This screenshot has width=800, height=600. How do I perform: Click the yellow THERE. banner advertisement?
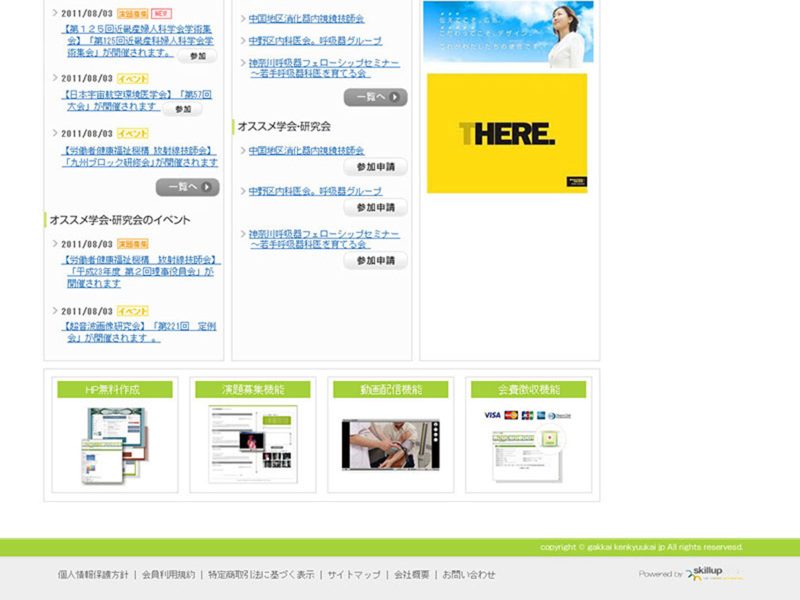506,133
